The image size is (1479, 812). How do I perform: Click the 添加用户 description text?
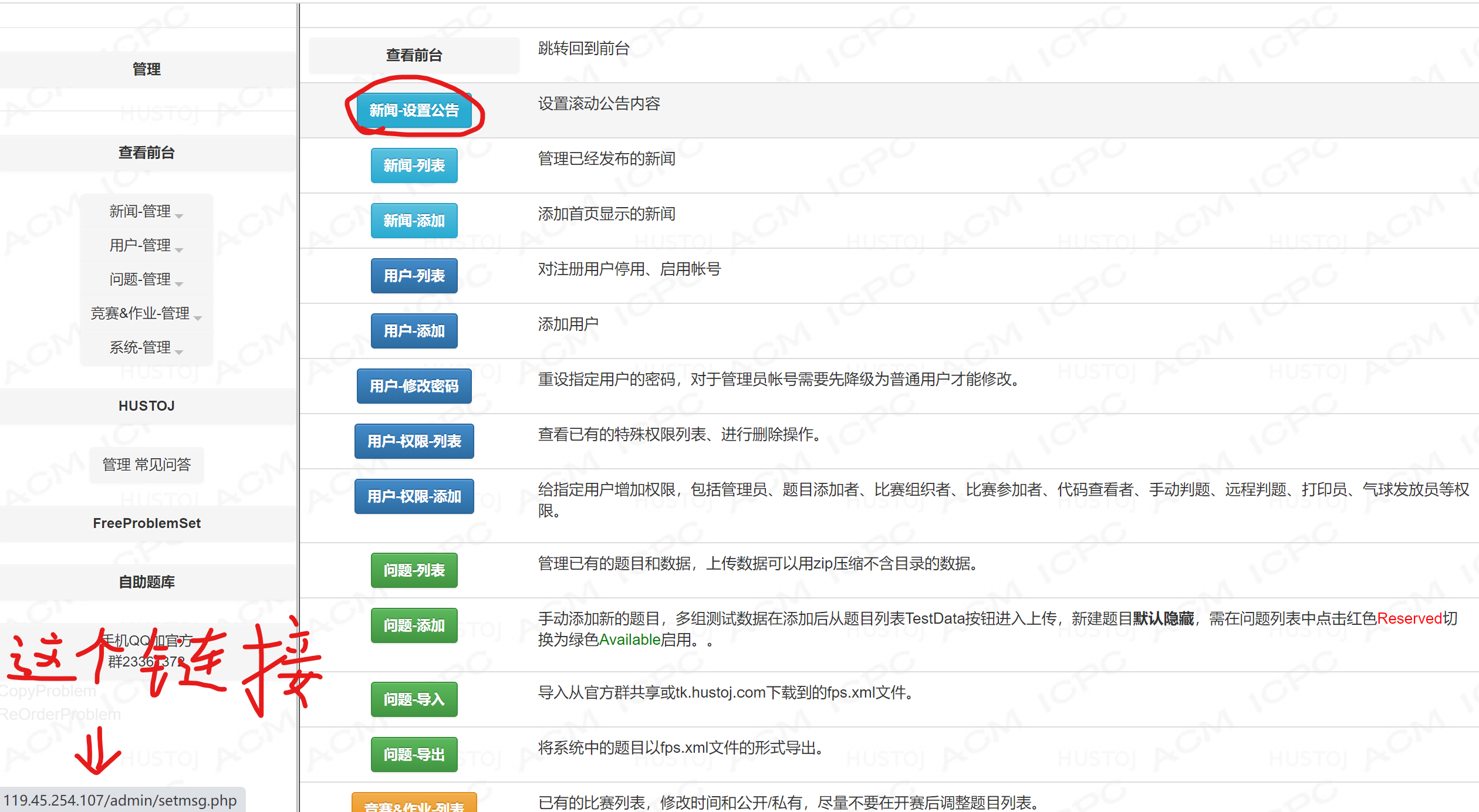pos(569,324)
